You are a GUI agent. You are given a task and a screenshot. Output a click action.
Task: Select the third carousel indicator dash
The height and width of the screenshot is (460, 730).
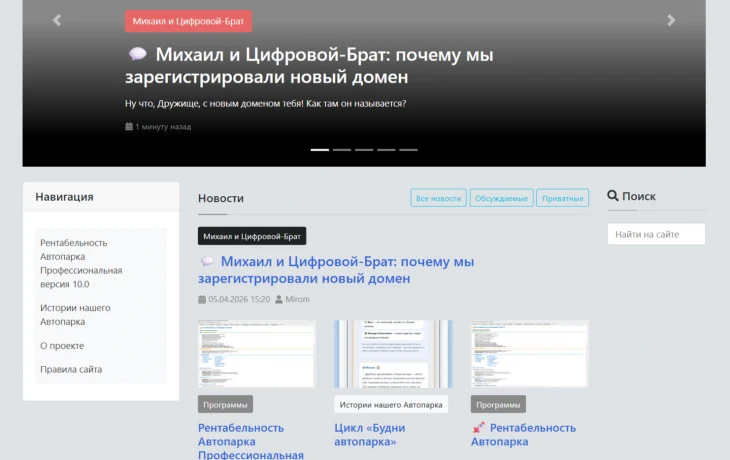364,150
